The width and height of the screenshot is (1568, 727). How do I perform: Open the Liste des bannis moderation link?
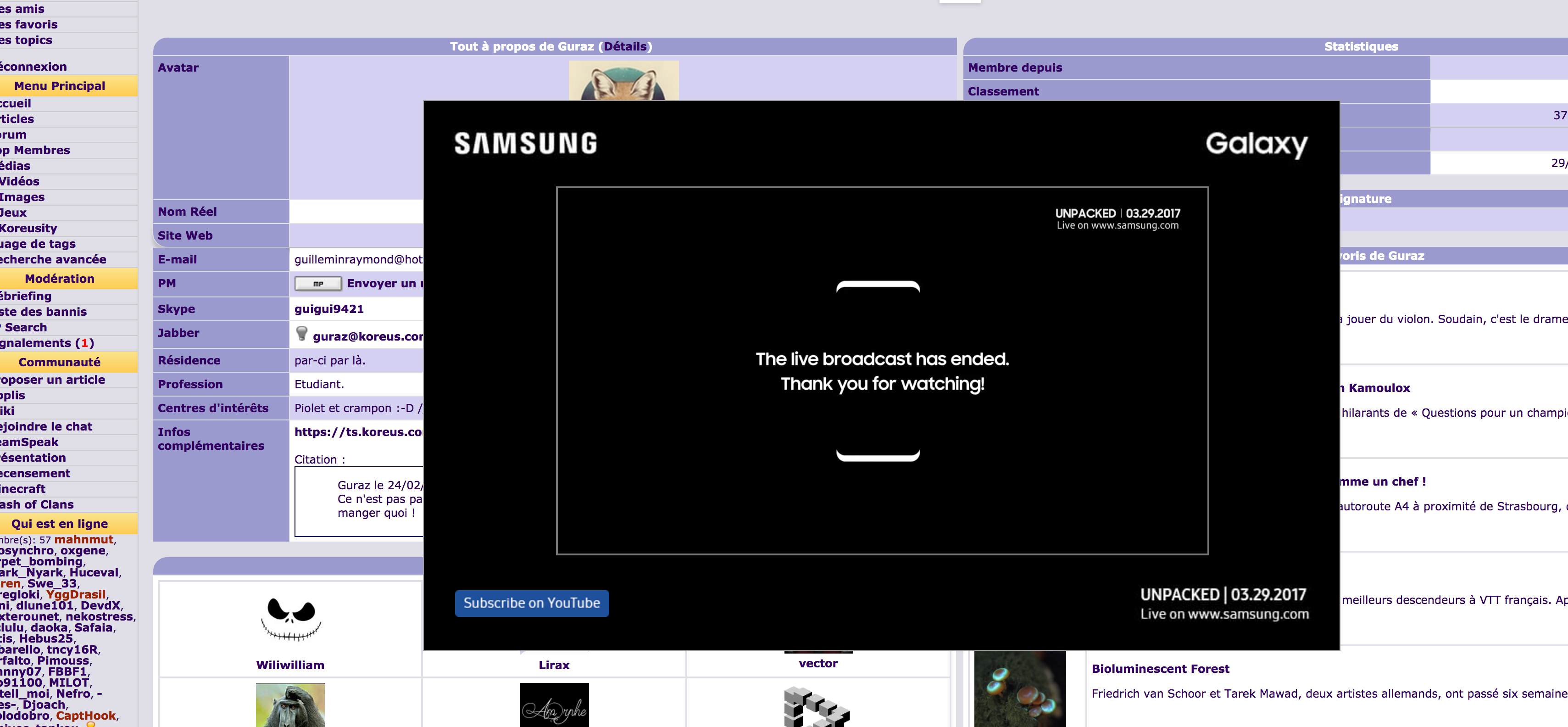point(43,312)
